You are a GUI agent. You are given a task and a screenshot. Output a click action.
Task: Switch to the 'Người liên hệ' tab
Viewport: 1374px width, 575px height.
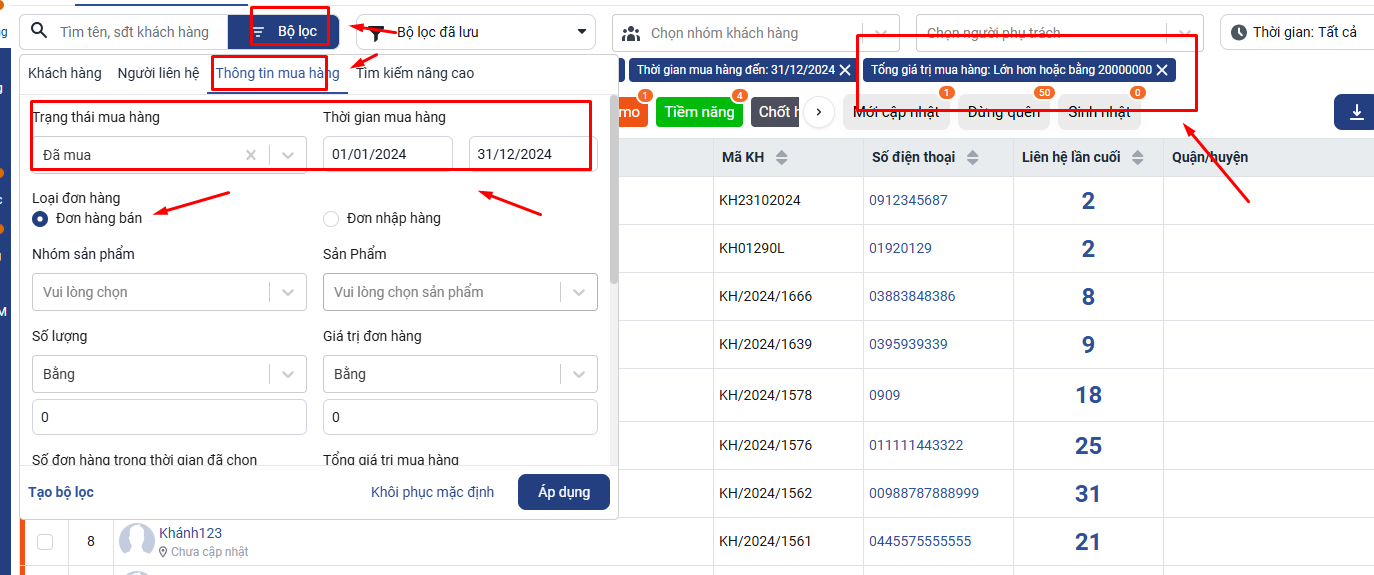158,73
